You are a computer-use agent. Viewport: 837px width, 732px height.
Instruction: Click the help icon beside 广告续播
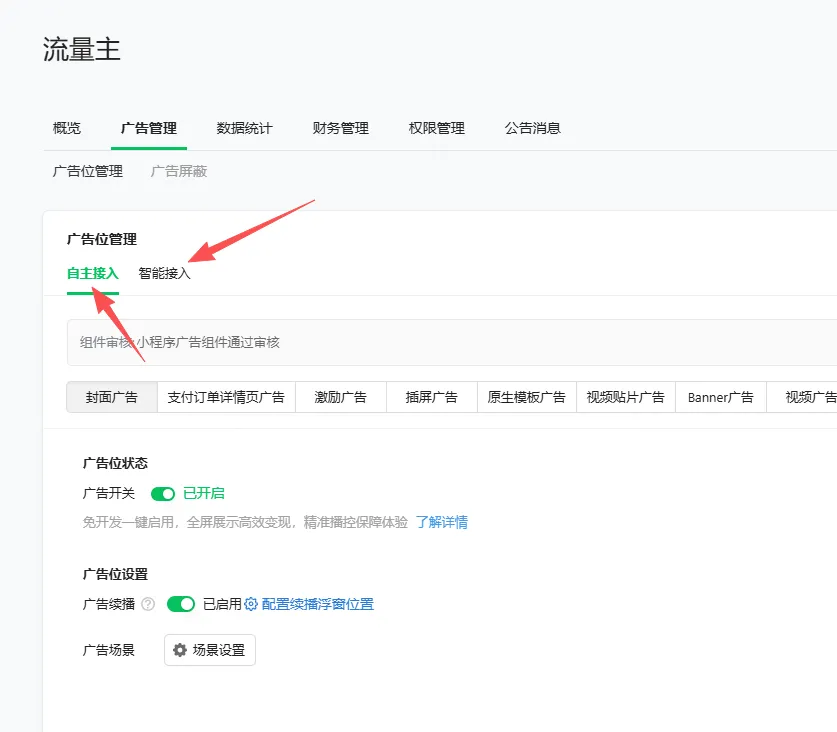pos(148,604)
